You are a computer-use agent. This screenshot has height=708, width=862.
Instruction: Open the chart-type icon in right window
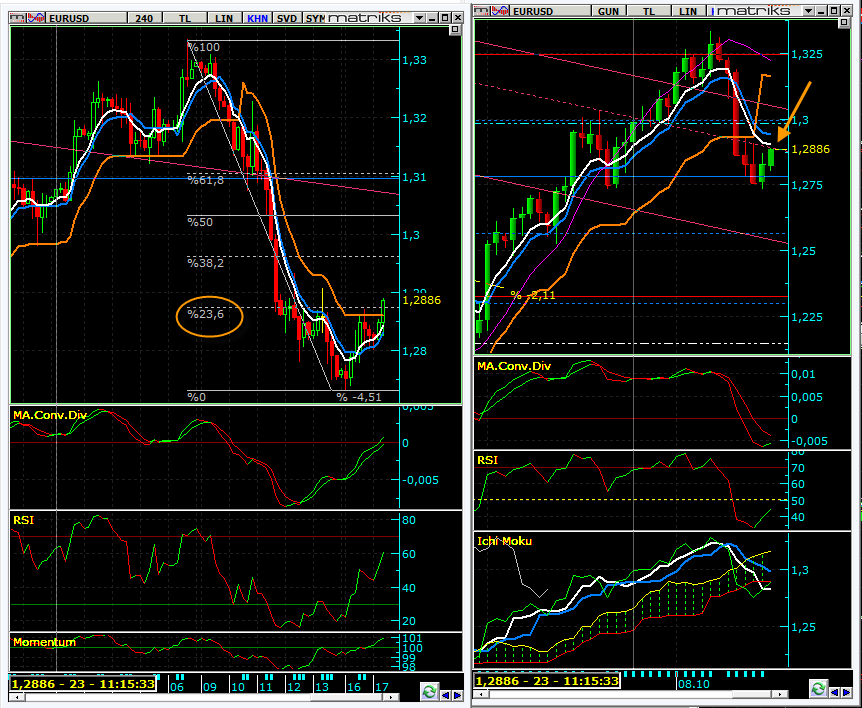[498, 10]
